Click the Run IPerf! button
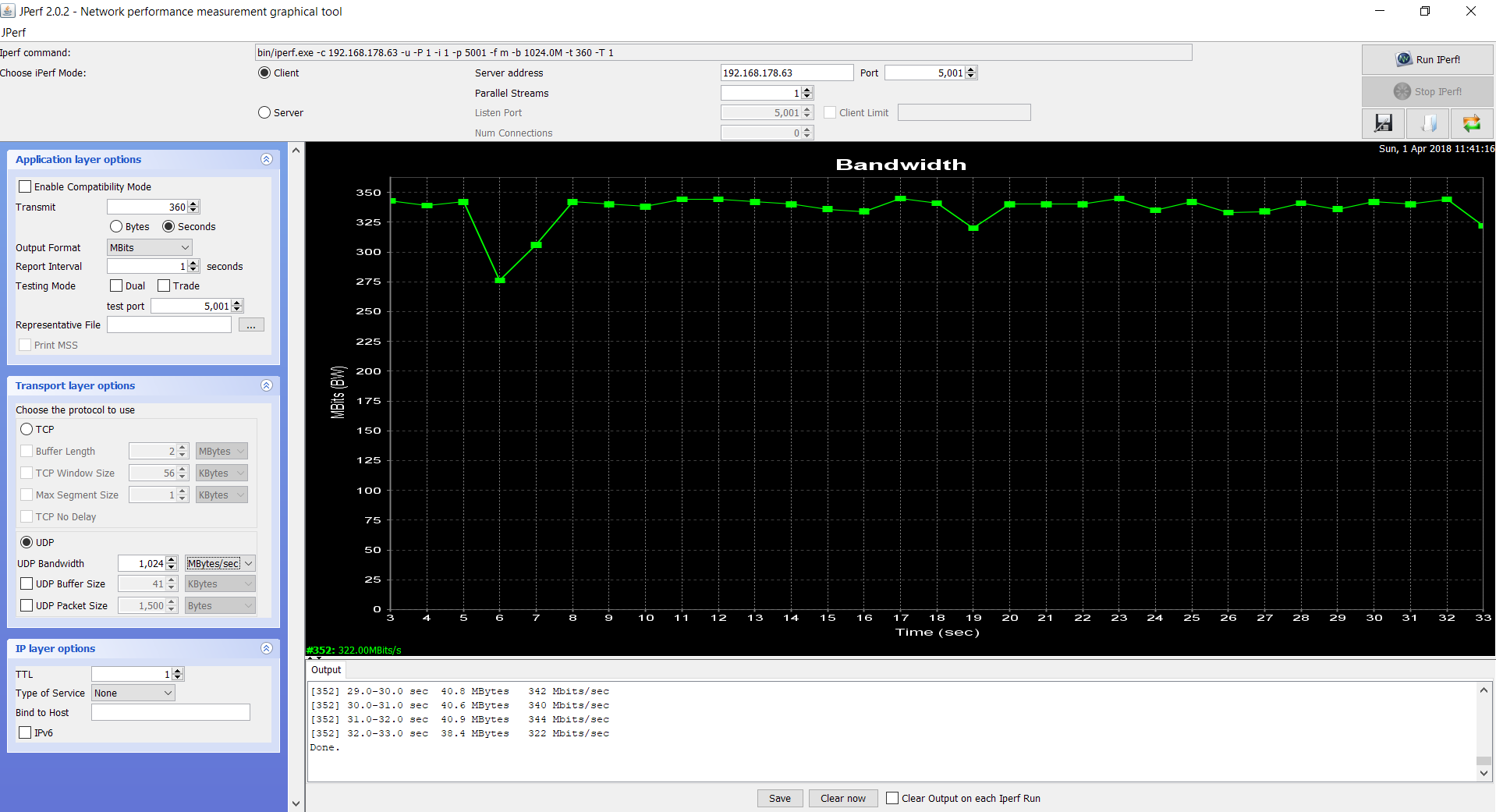The height and width of the screenshot is (812, 1496). pyautogui.click(x=1427, y=59)
